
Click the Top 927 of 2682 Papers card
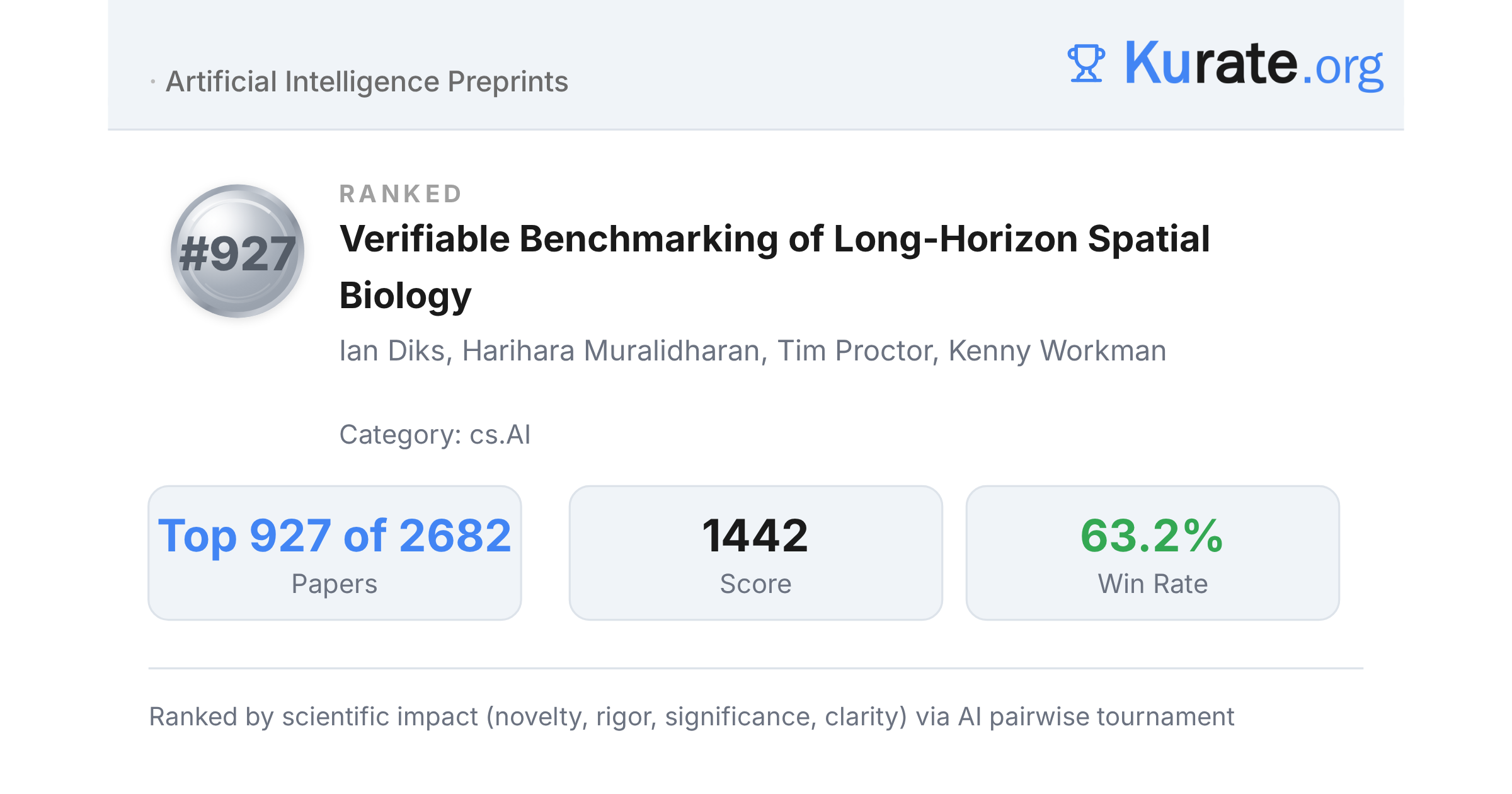(x=335, y=553)
